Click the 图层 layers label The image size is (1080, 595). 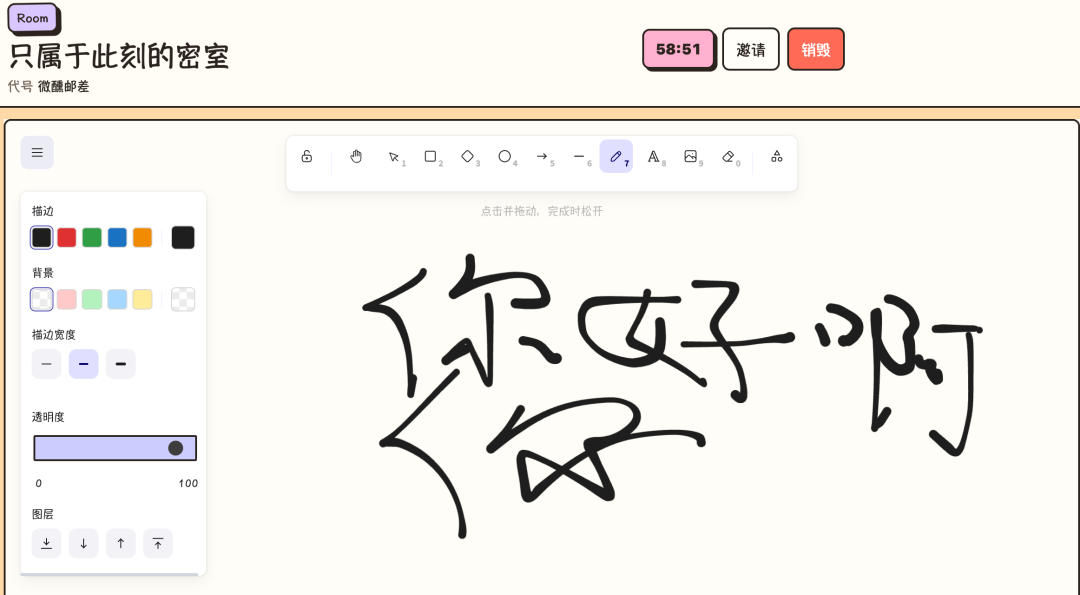point(43,514)
